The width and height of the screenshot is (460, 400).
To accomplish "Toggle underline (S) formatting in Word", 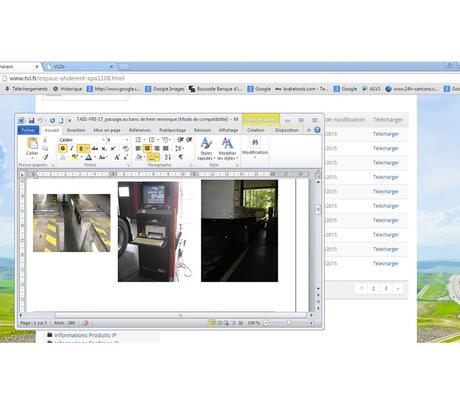I will (x=81, y=148).
